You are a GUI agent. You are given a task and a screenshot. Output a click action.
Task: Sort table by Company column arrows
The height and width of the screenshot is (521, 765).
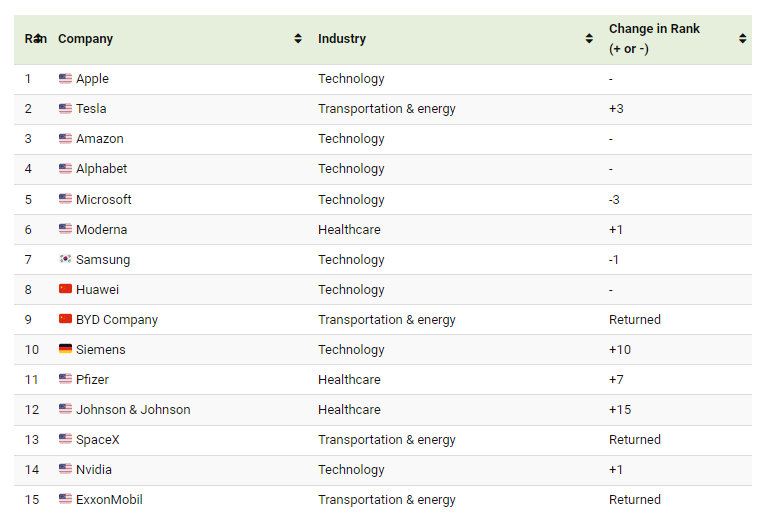pyautogui.click(x=298, y=39)
